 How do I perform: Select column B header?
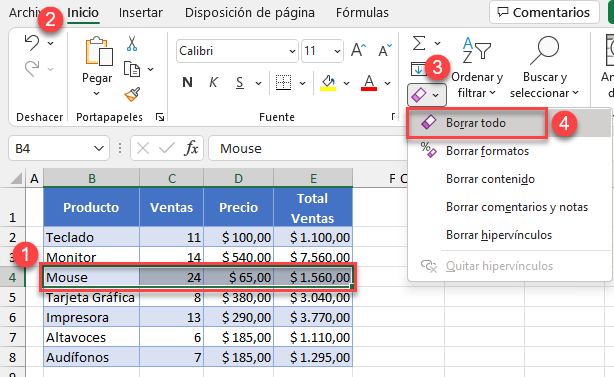coord(92,179)
